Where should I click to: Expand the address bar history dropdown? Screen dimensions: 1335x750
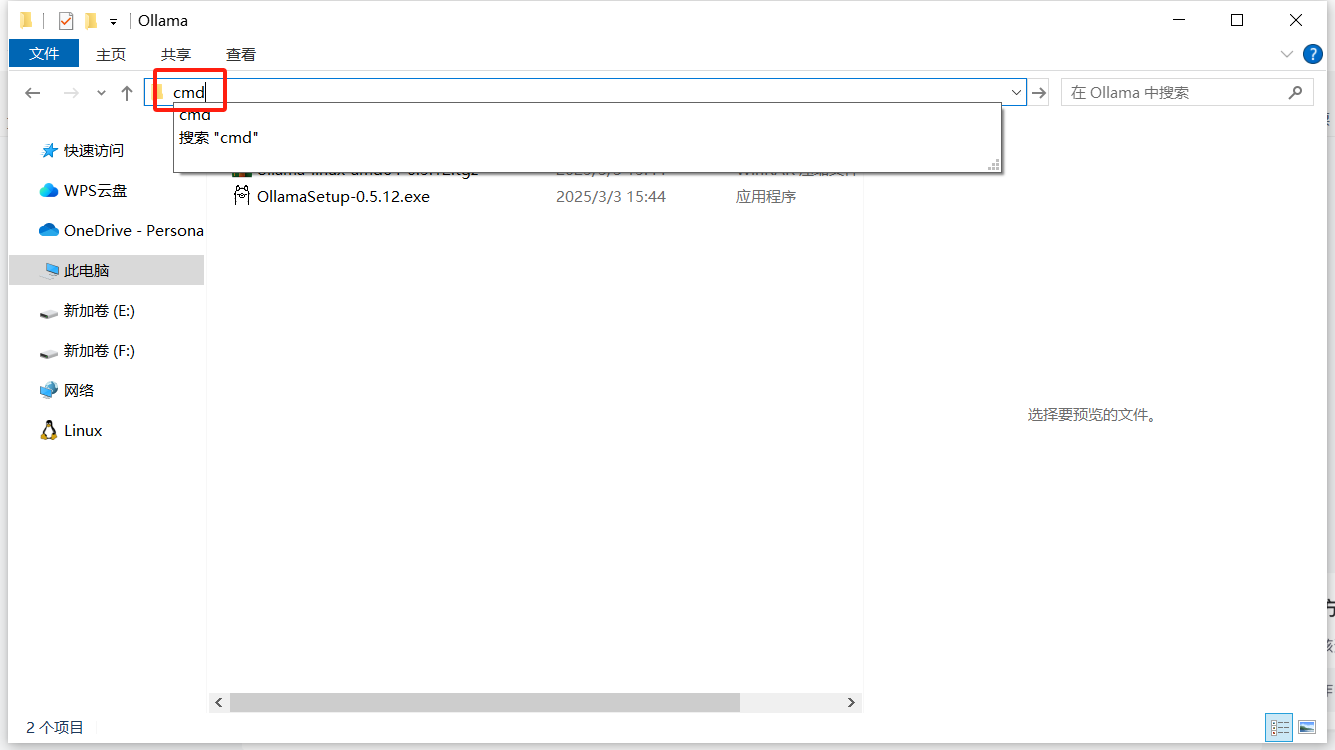pos(1017,92)
